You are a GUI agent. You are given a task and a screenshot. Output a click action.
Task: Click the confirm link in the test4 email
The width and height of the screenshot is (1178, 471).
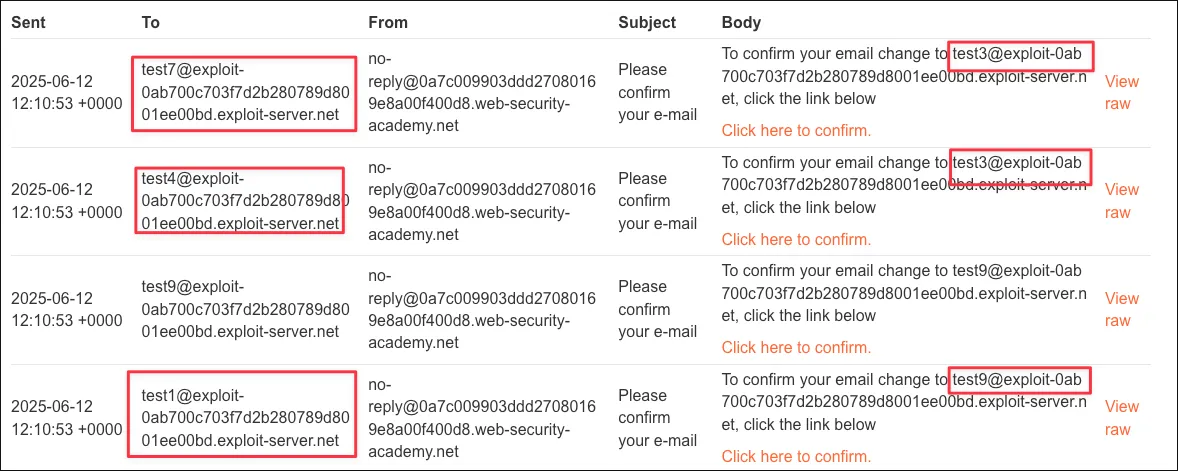coord(796,239)
